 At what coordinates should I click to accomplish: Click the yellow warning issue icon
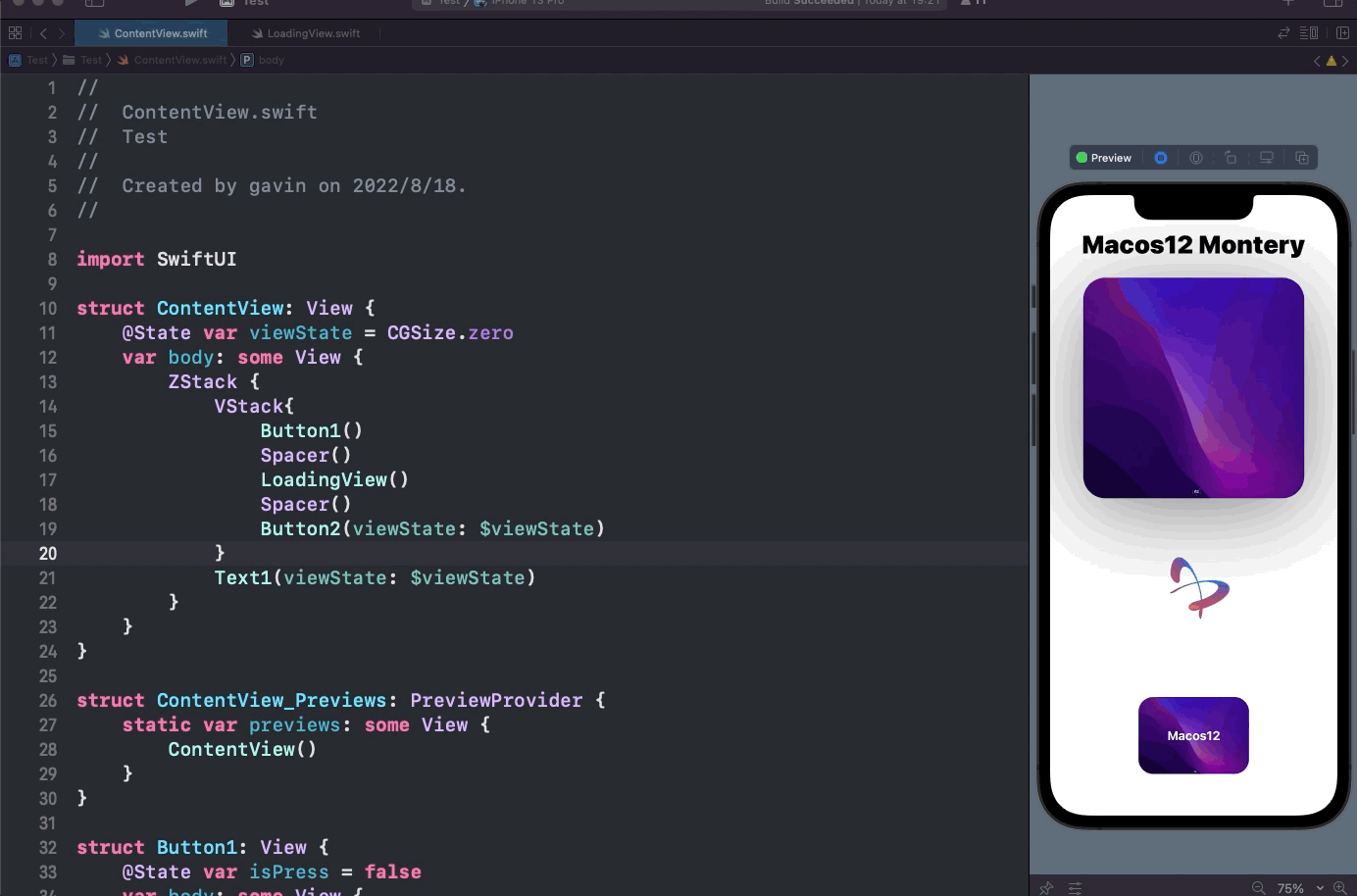click(1332, 61)
